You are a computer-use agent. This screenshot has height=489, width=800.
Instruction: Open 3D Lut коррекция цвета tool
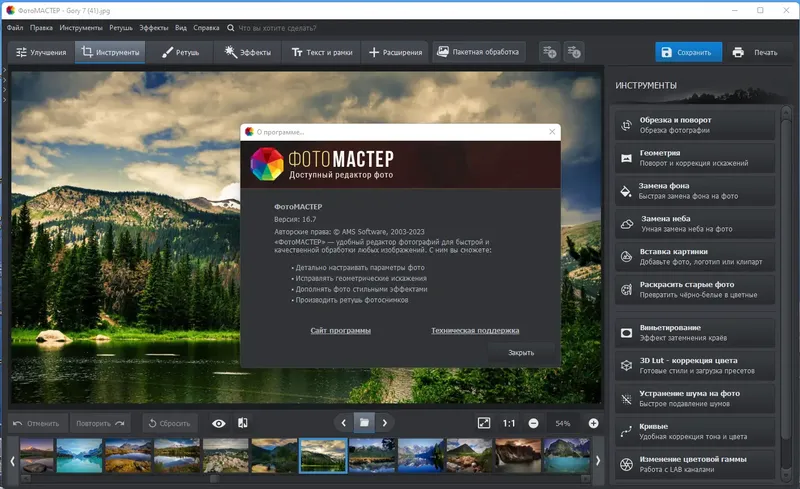point(694,365)
